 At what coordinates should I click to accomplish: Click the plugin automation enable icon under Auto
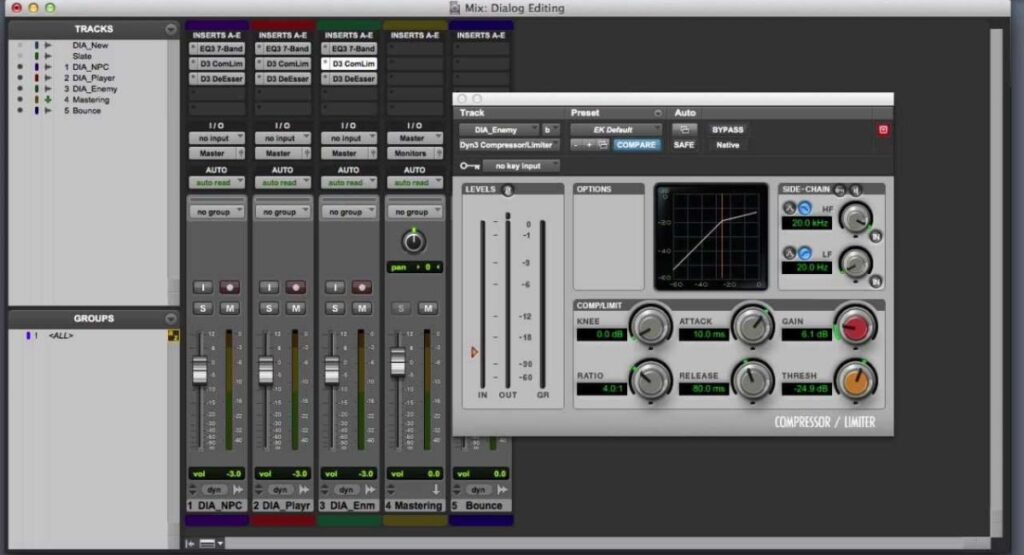point(685,130)
